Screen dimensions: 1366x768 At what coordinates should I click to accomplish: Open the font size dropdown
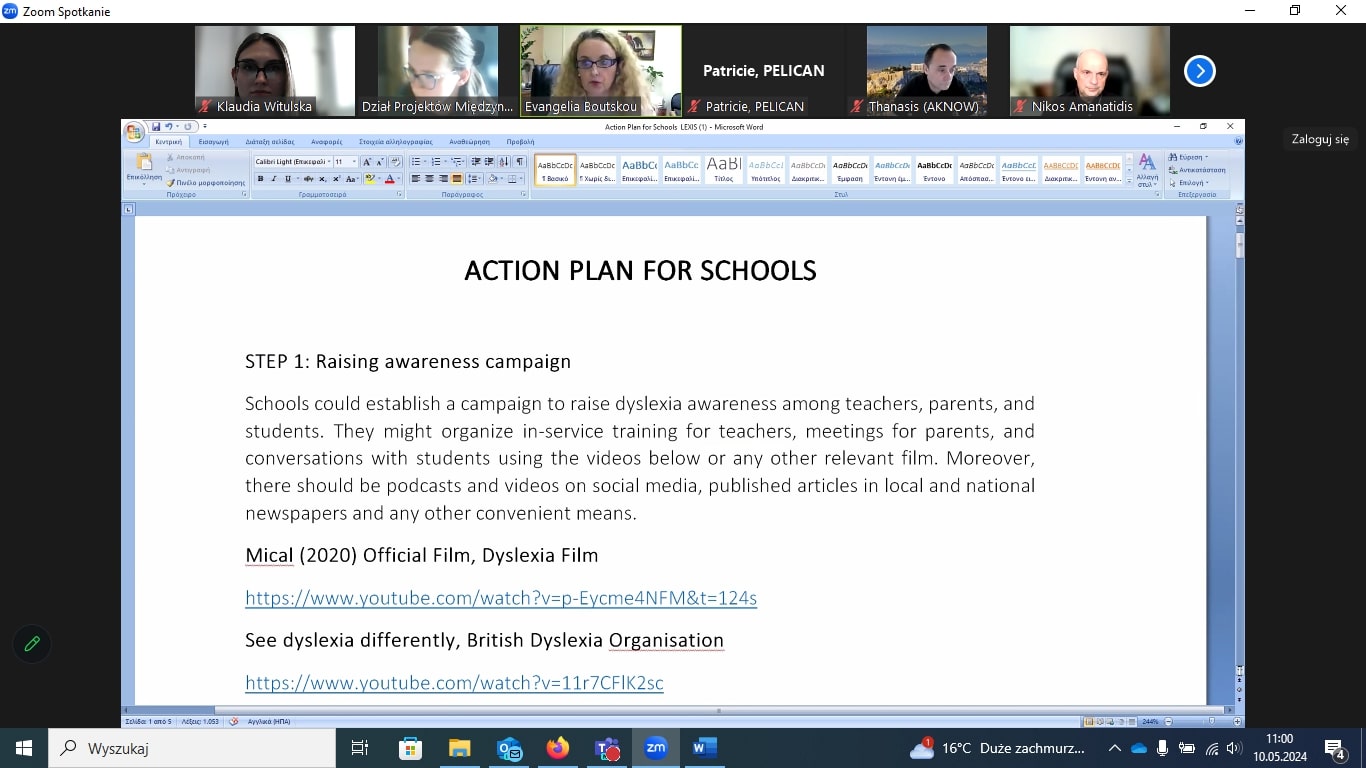click(x=354, y=162)
